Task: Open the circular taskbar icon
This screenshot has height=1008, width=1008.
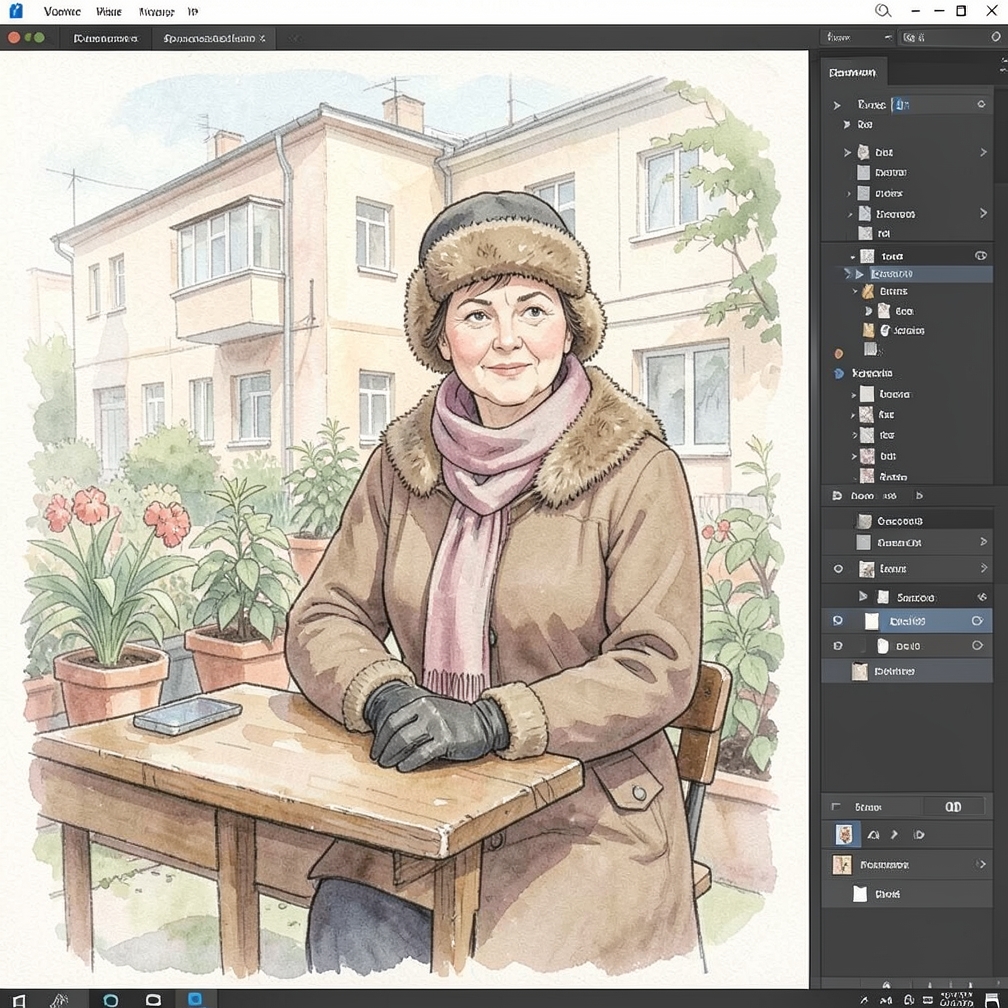Action: point(111,1000)
